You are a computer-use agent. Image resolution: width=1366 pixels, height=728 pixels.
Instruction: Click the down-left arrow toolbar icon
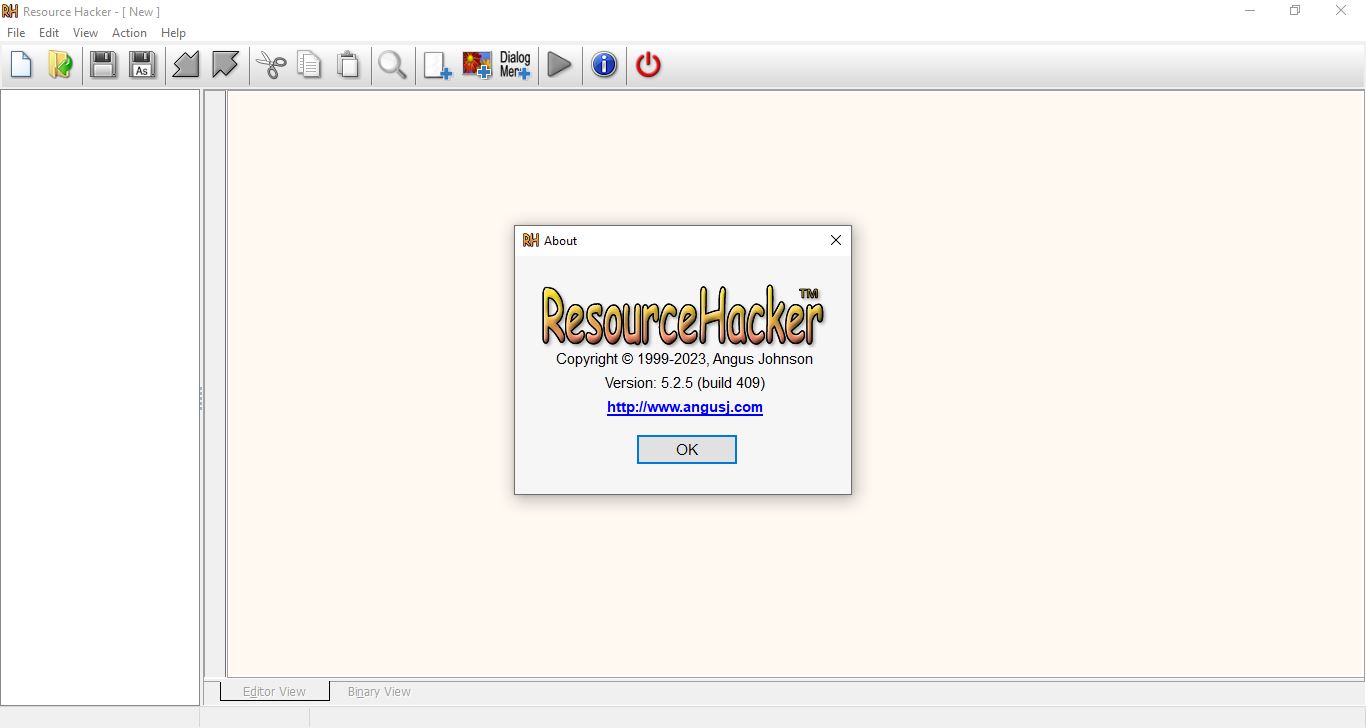(x=186, y=65)
